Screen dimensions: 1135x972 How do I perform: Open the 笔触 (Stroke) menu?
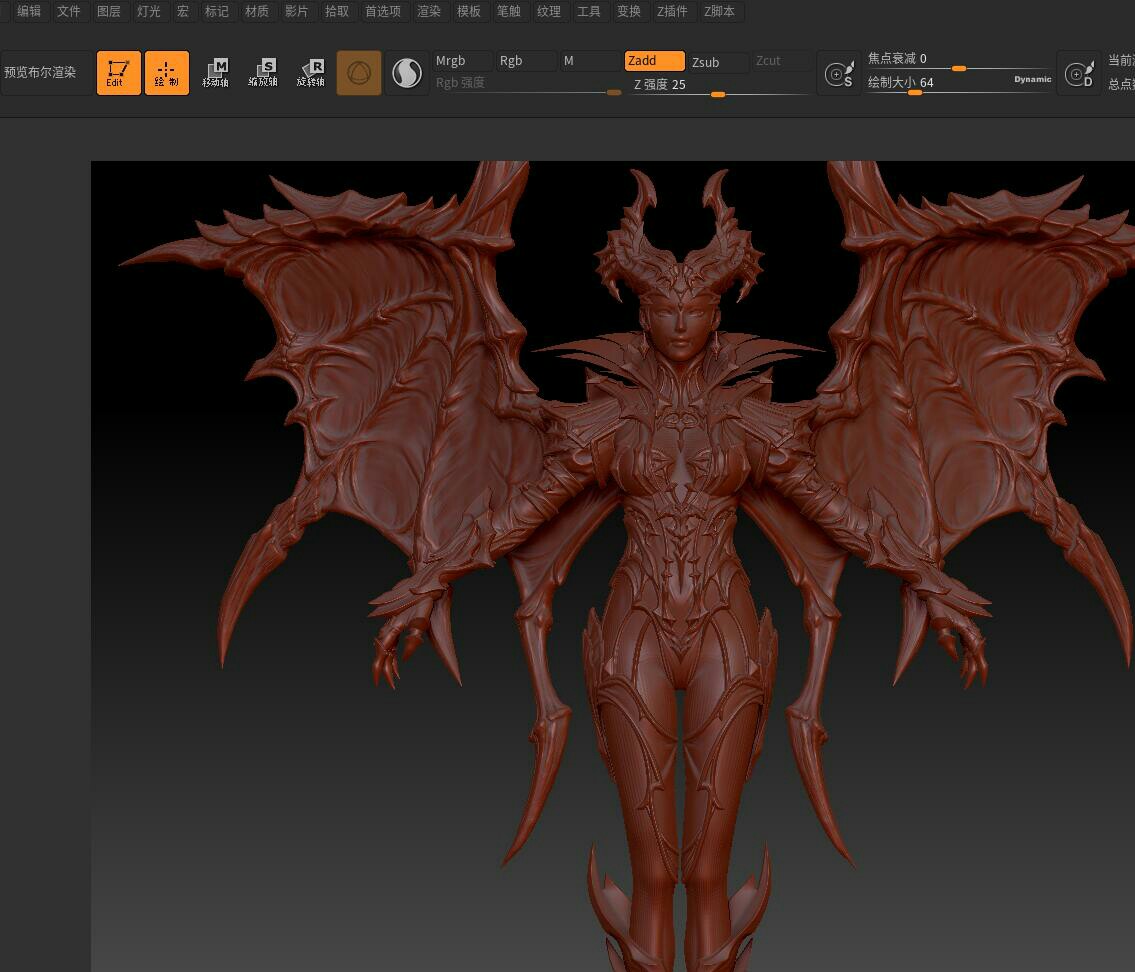tap(509, 12)
